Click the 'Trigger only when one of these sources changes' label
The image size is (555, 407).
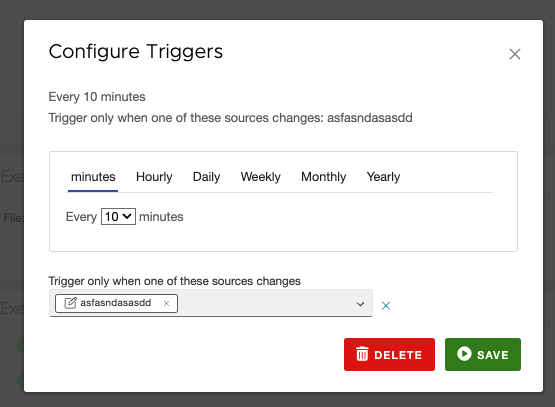(174, 281)
